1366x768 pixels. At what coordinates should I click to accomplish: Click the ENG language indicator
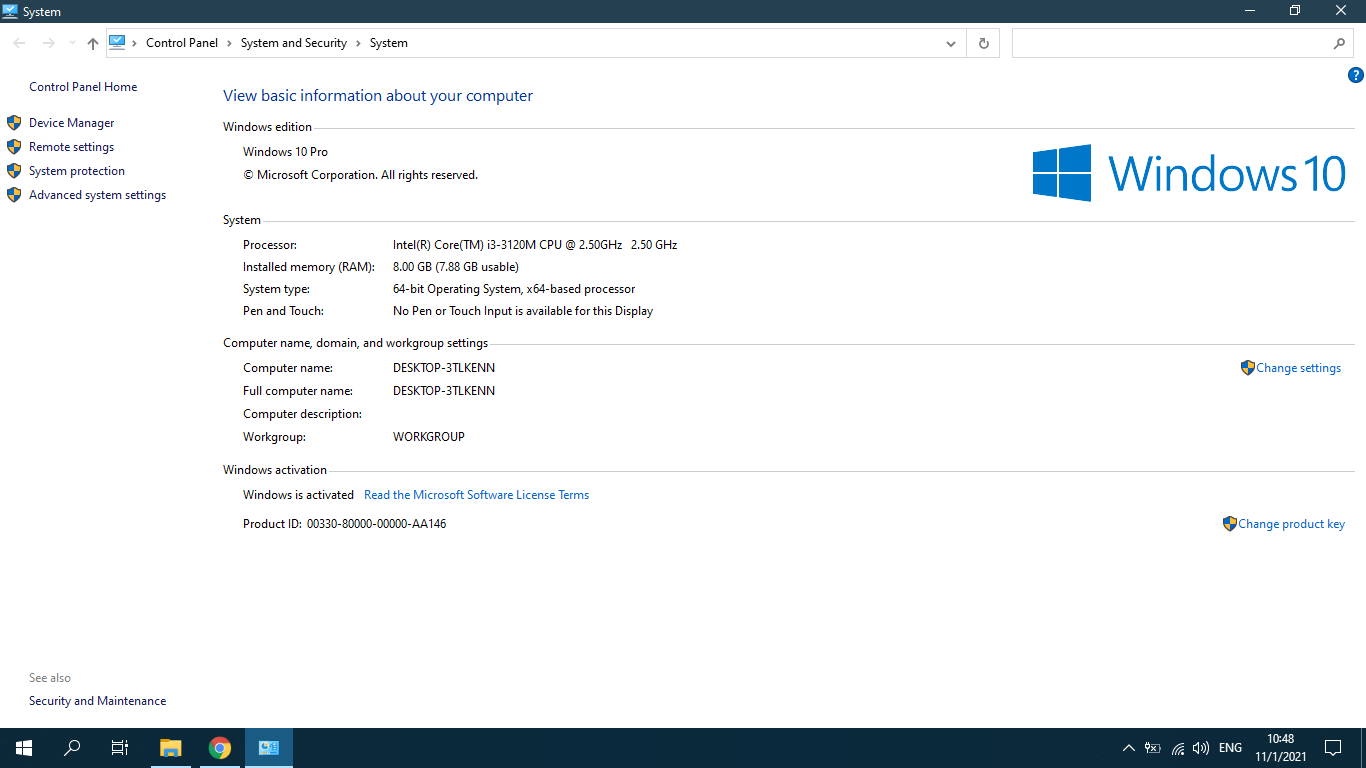click(1231, 748)
